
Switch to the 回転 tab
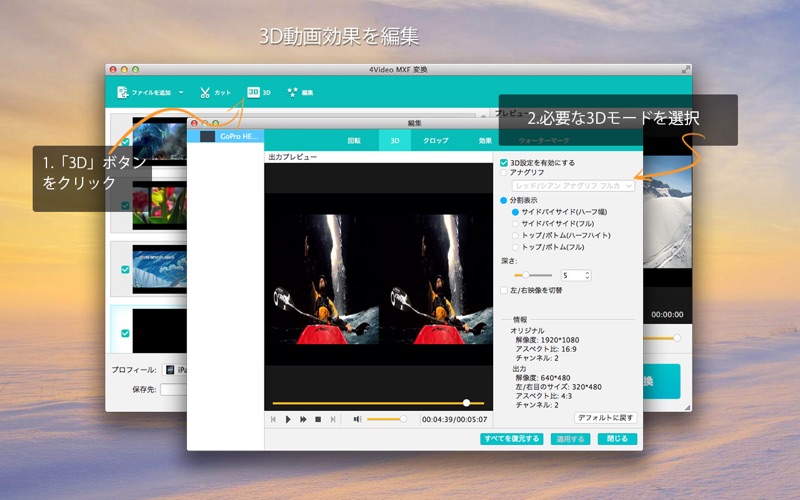(354, 140)
